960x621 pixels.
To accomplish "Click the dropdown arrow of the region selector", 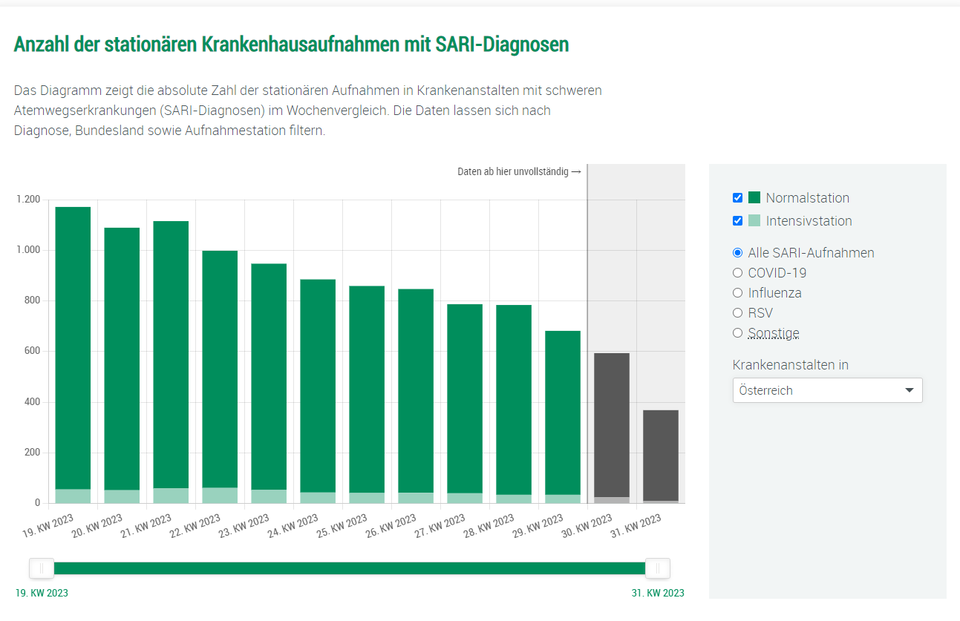I will point(911,390).
